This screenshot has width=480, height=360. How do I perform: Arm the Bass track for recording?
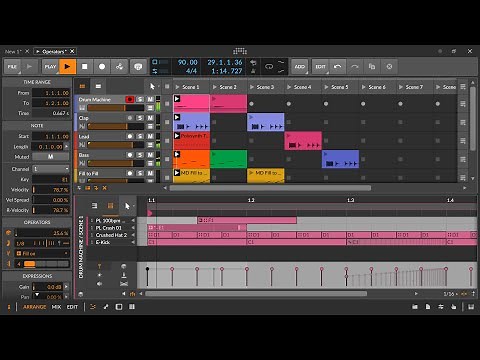[130, 155]
